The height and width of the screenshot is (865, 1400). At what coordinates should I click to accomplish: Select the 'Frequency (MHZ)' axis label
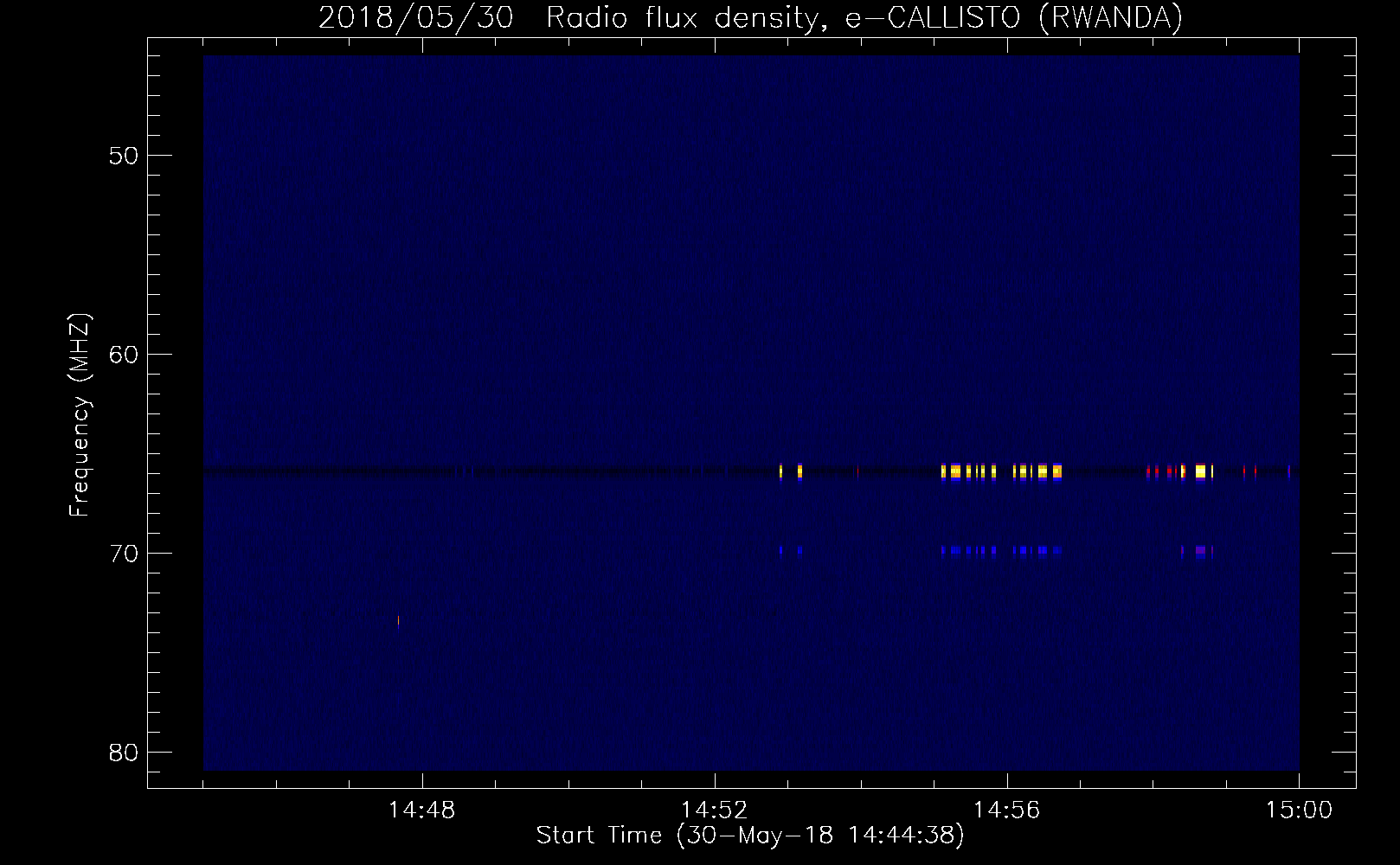80,415
